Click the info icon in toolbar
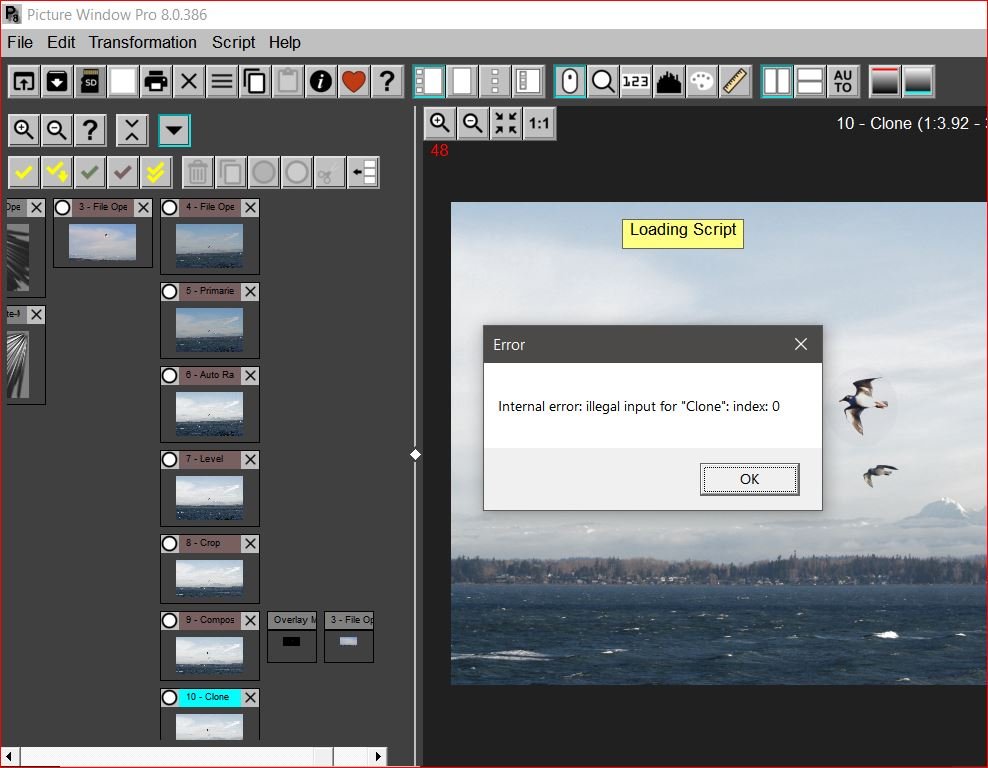This screenshot has height=768, width=988. click(x=321, y=81)
